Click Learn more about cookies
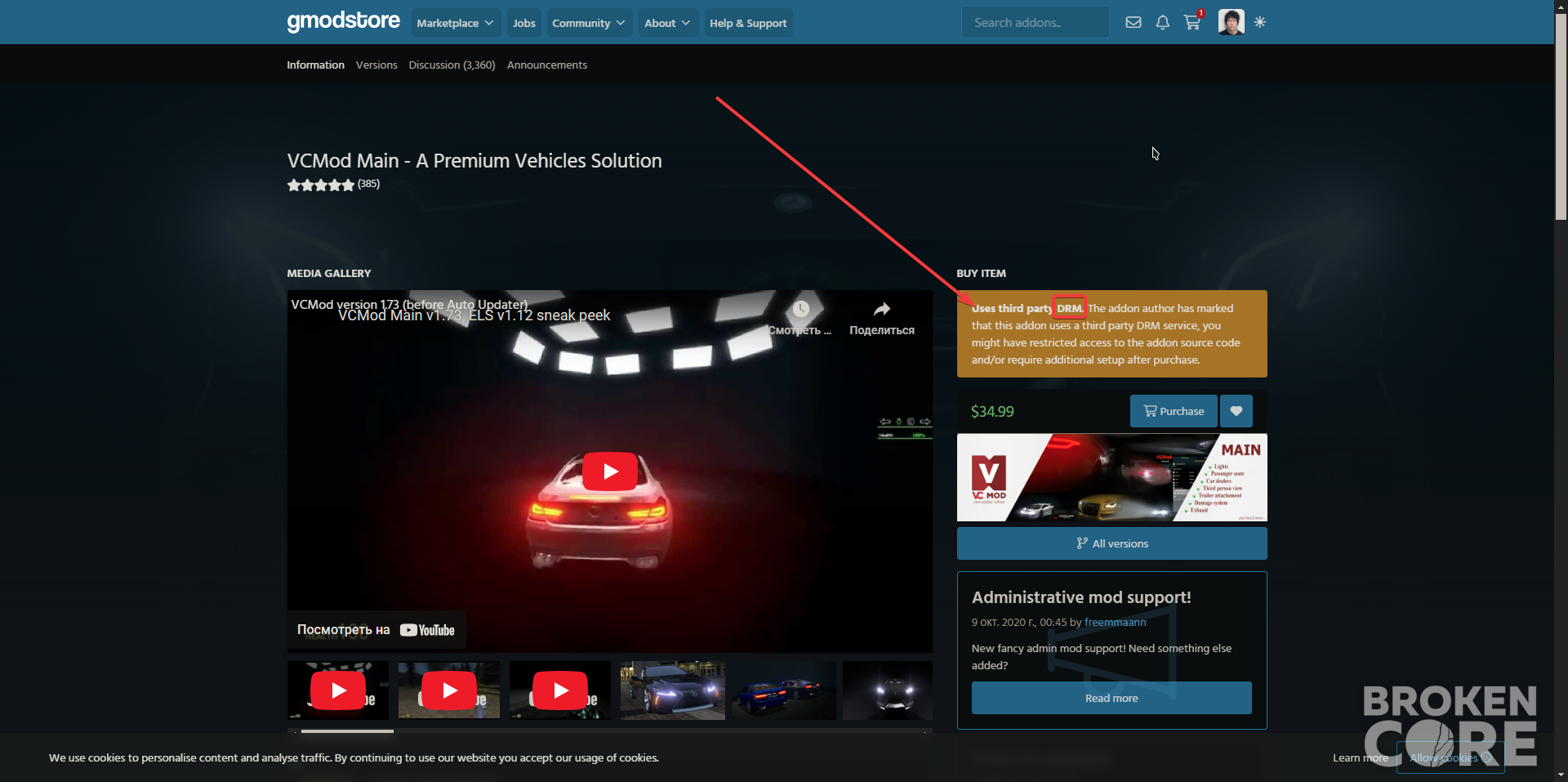This screenshot has width=1568, height=782. [1360, 757]
